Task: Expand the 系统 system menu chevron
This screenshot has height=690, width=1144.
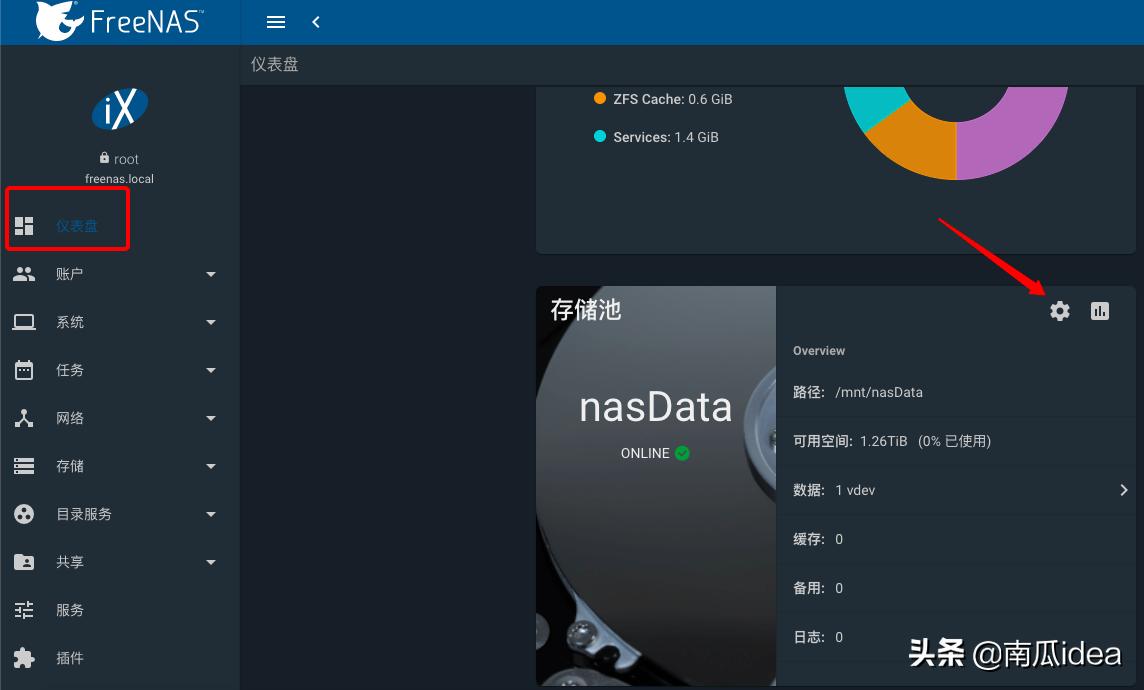Action: pos(211,321)
